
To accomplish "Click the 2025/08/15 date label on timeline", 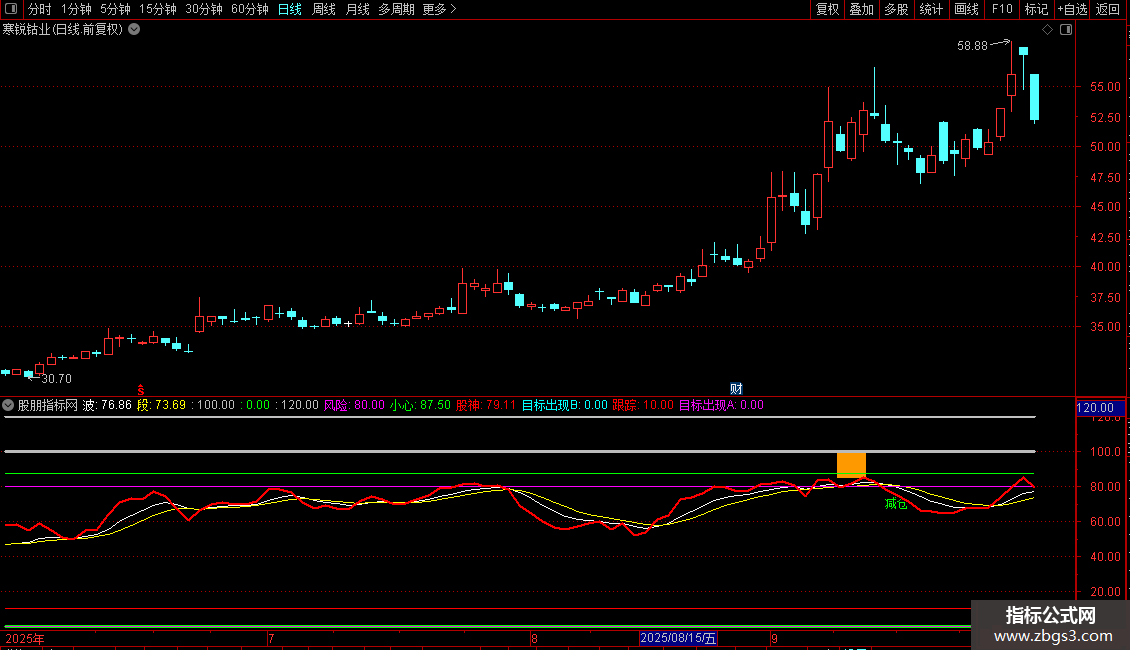I will (679, 637).
